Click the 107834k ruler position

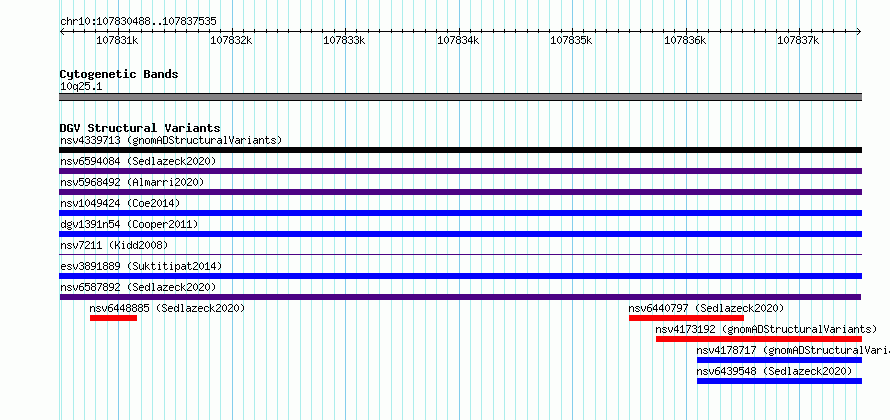tap(458, 40)
